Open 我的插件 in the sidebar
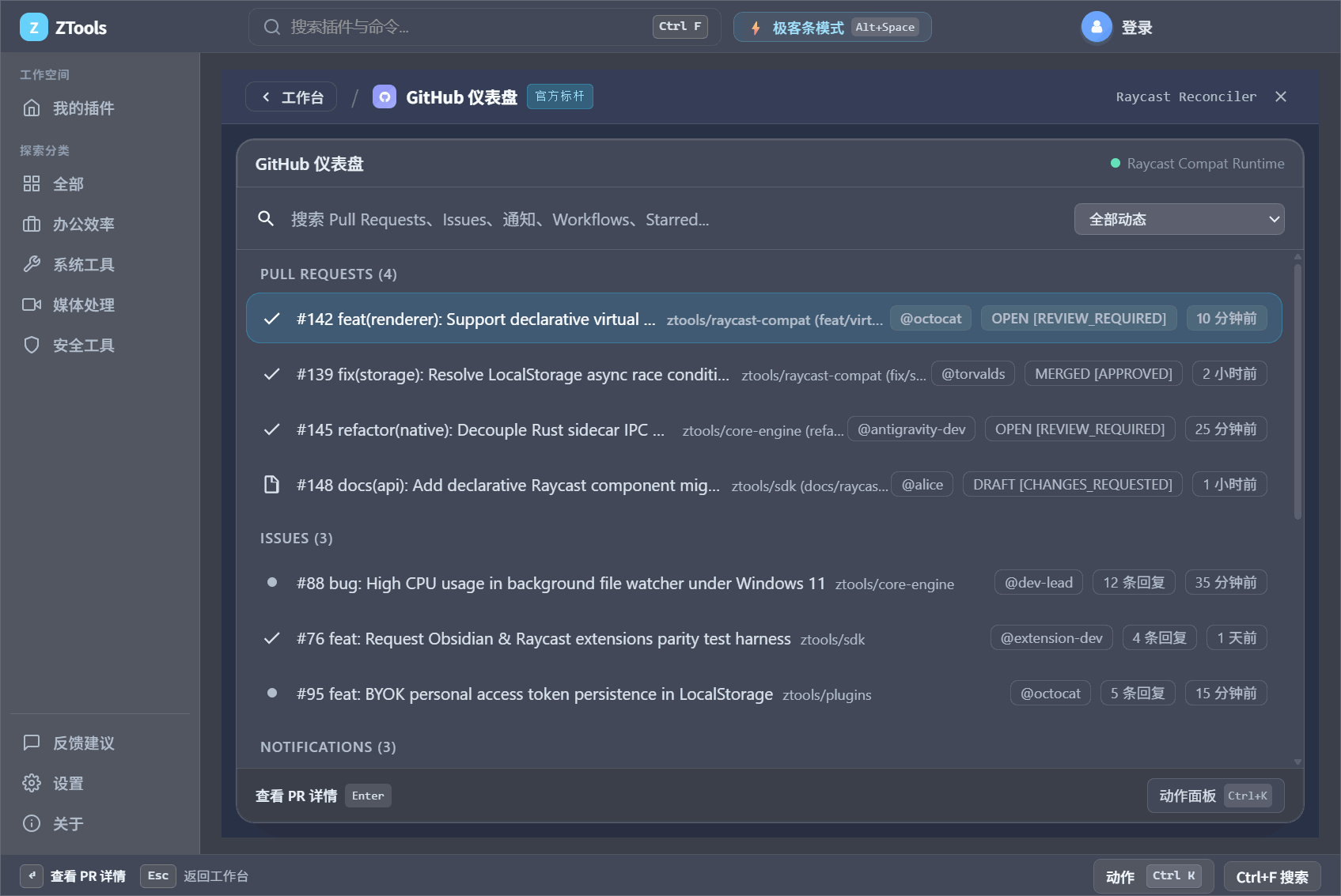The width and height of the screenshot is (1341, 896). [x=100, y=108]
